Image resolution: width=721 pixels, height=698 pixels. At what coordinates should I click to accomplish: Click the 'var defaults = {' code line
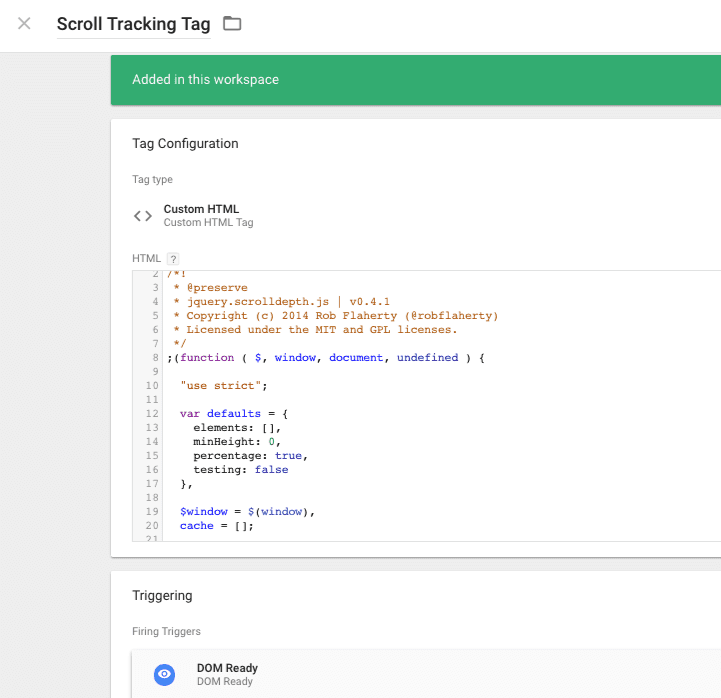pos(234,414)
